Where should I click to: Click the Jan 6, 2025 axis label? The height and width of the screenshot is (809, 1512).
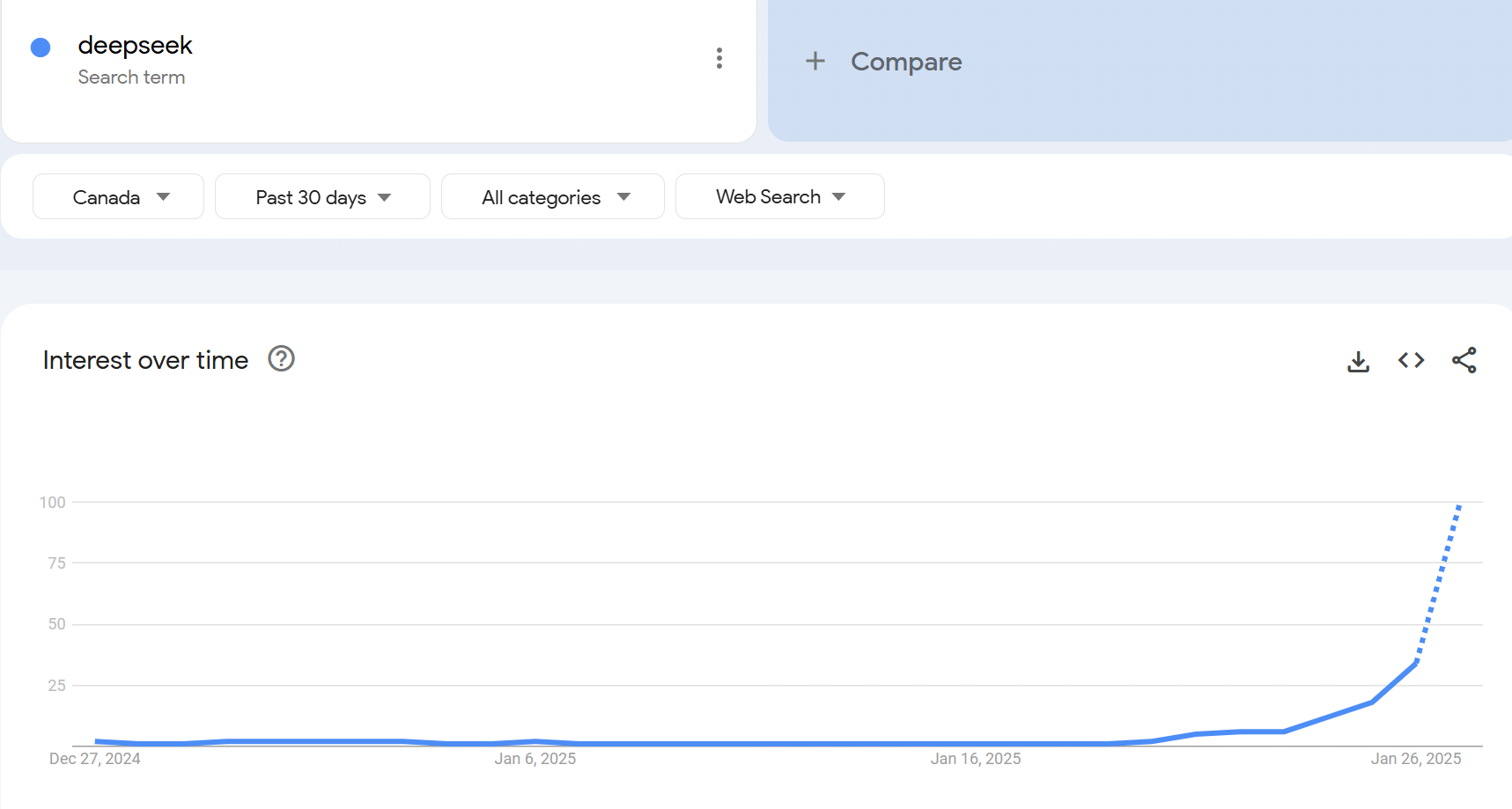coord(535,759)
